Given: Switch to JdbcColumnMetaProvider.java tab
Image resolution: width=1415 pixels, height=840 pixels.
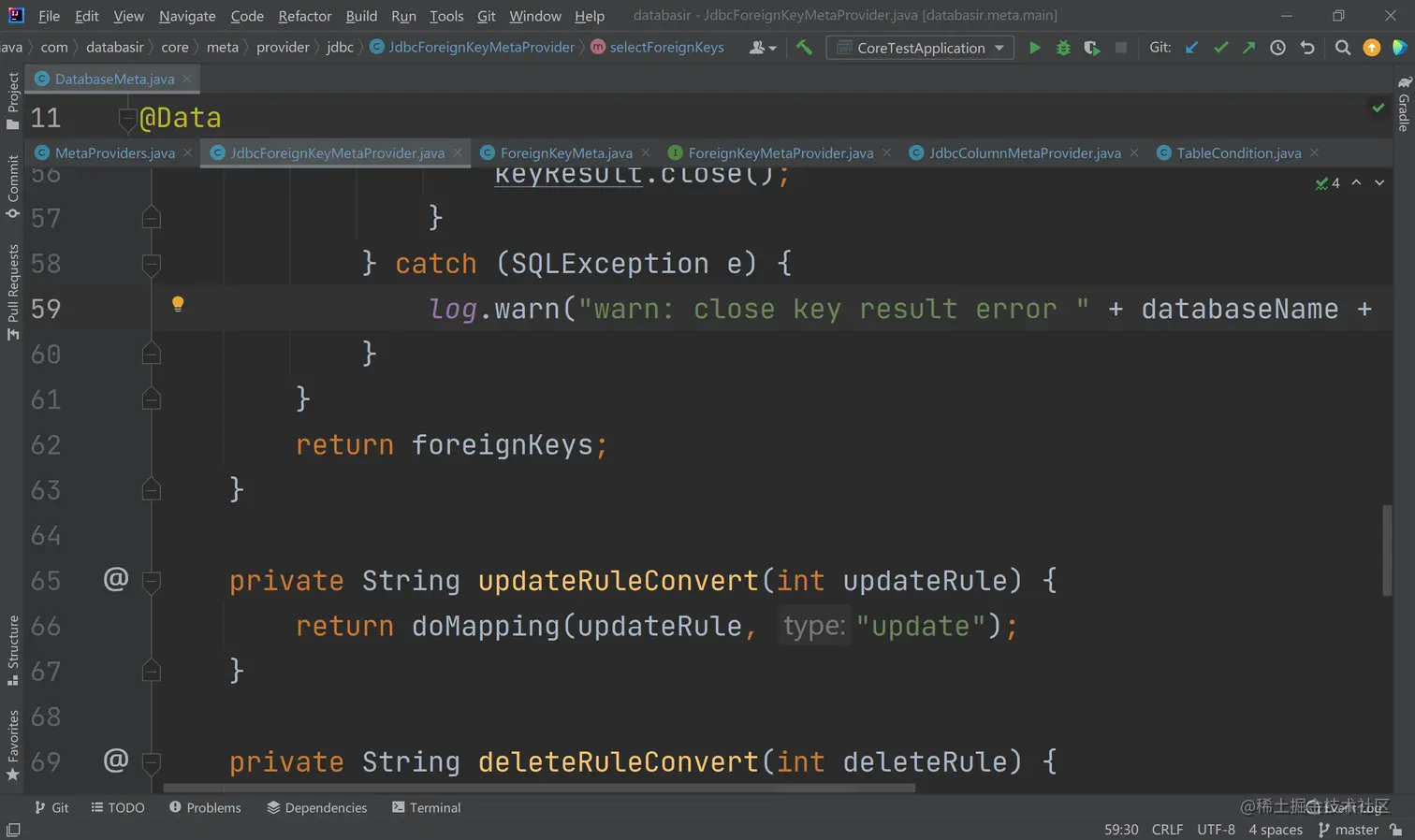Looking at the screenshot, I should click(x=1025, y=153).
